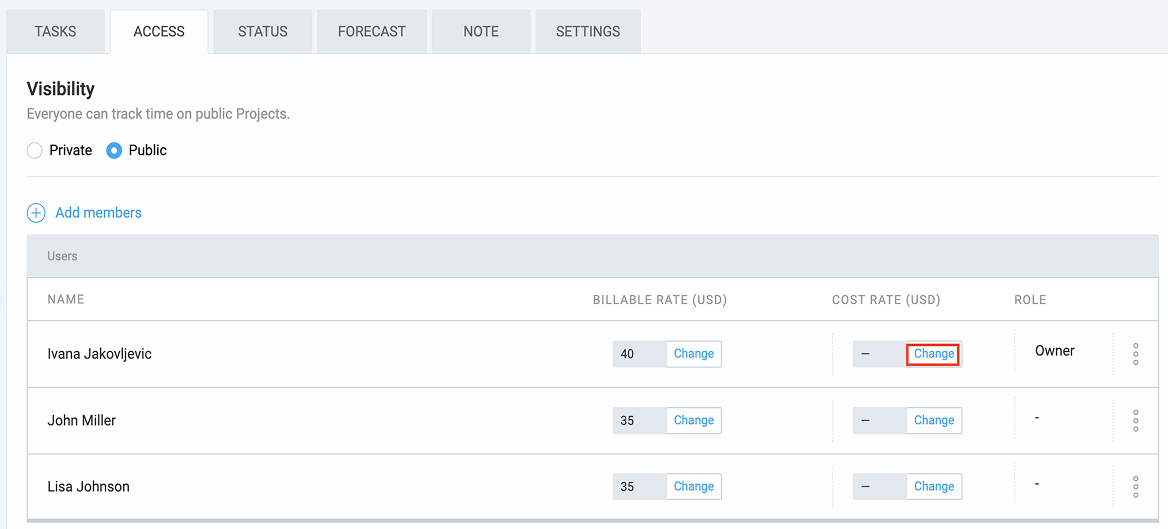The width and height of the screenshot is (1168, 529).
Task: Change Ivana Jakovljevic's billable rate
Action: pos(694,354)
